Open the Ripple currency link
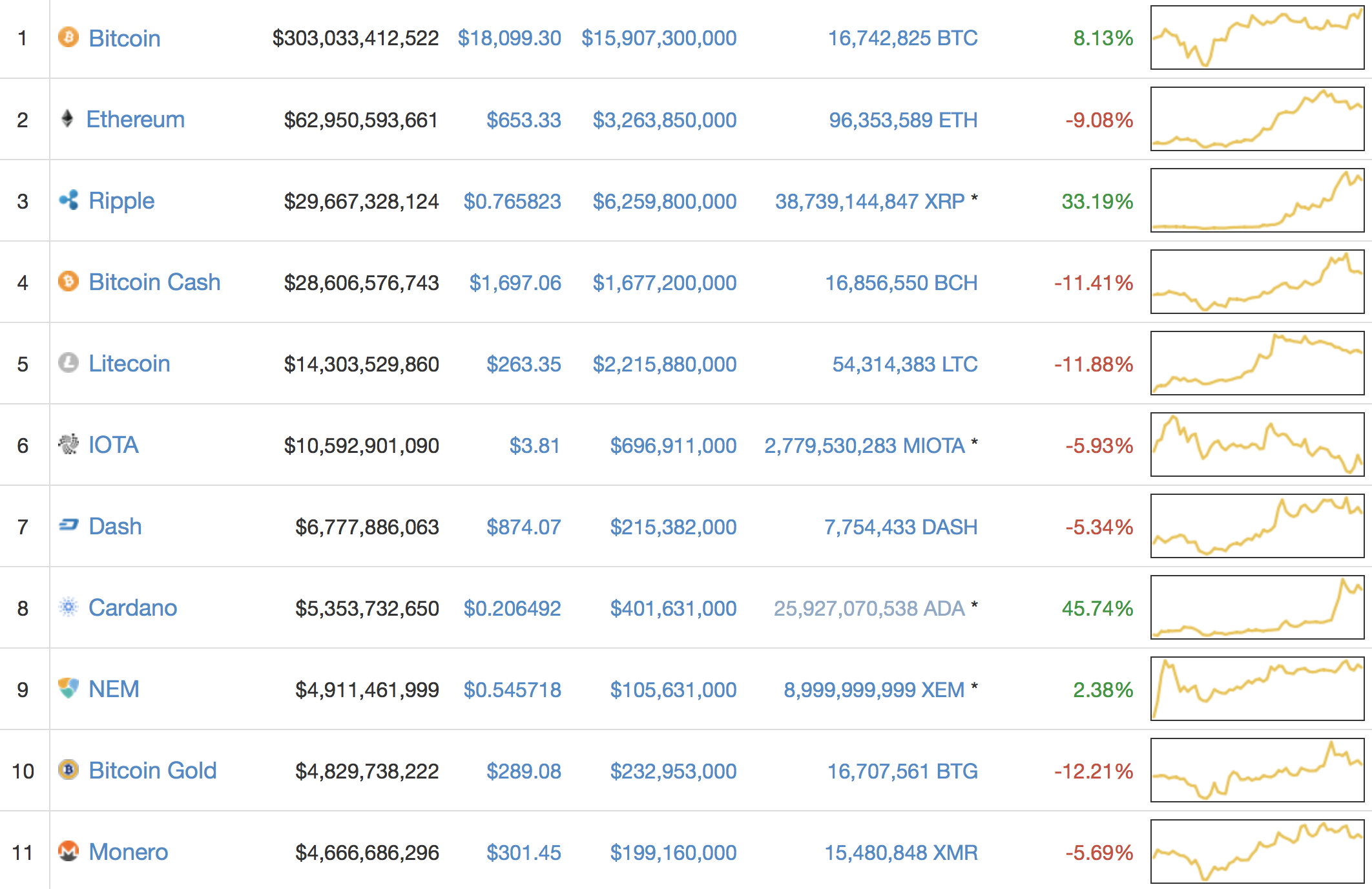This screenshot has height=889, width=1372. 121,201
